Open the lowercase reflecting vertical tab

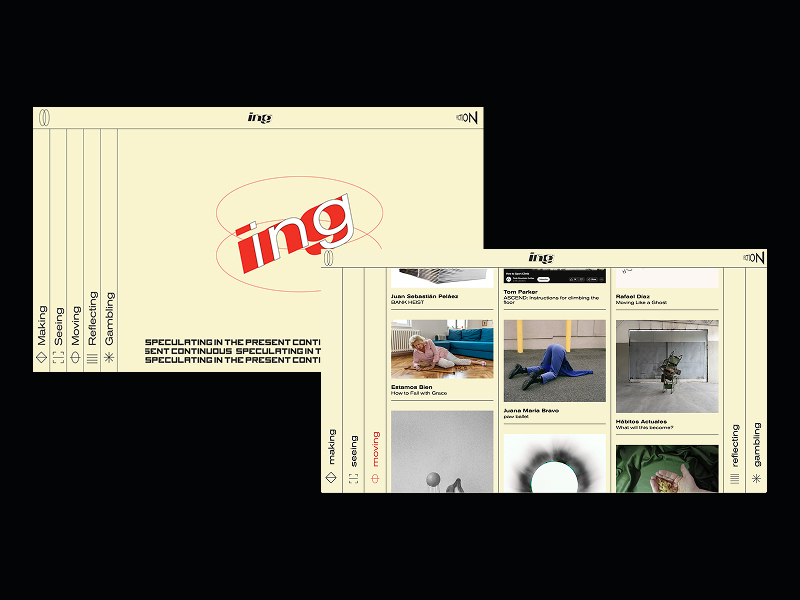point(735,445)
